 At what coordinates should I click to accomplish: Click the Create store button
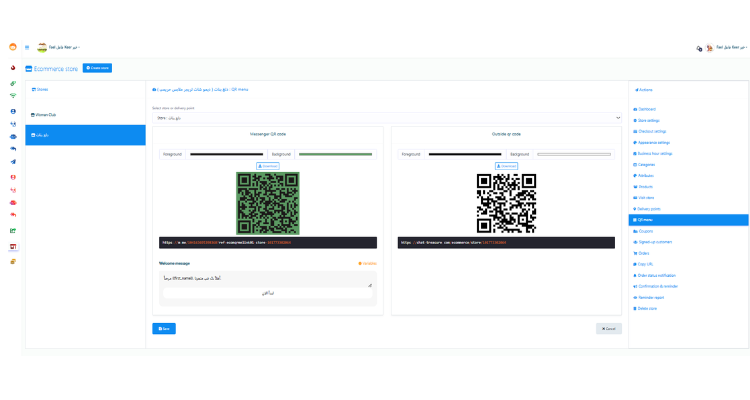click(x=98, y=68)
